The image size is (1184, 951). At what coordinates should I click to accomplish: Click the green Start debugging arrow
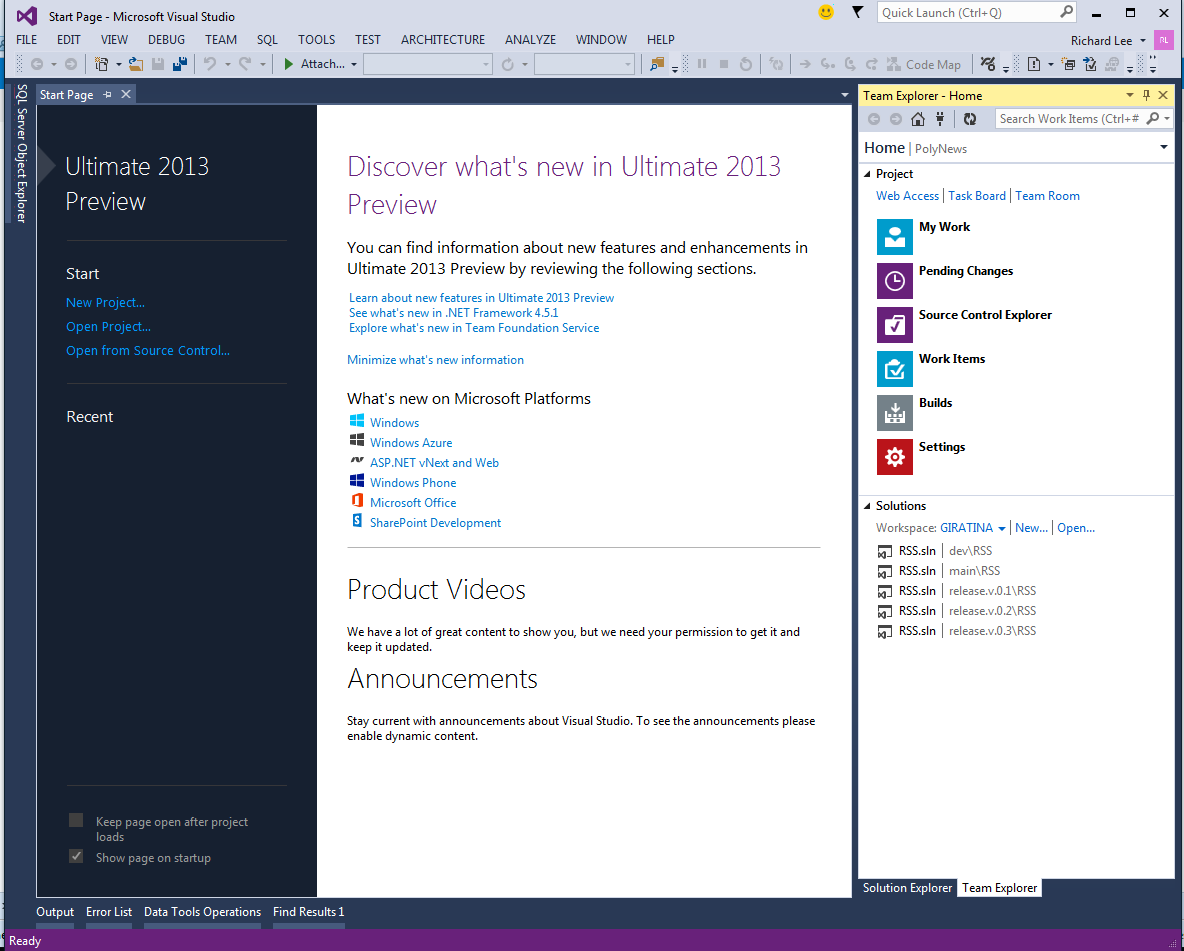[x=288, y=64]
